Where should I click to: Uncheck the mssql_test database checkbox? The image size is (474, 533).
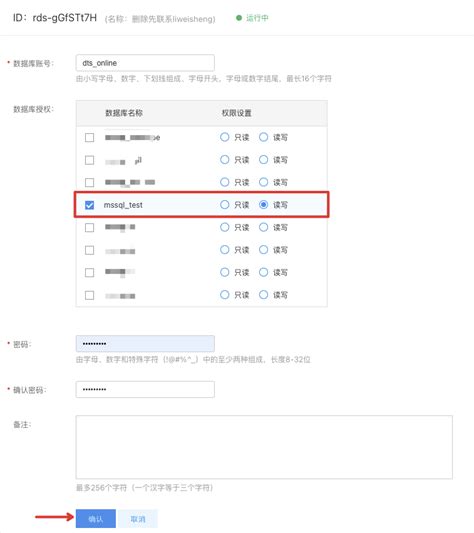89,205
